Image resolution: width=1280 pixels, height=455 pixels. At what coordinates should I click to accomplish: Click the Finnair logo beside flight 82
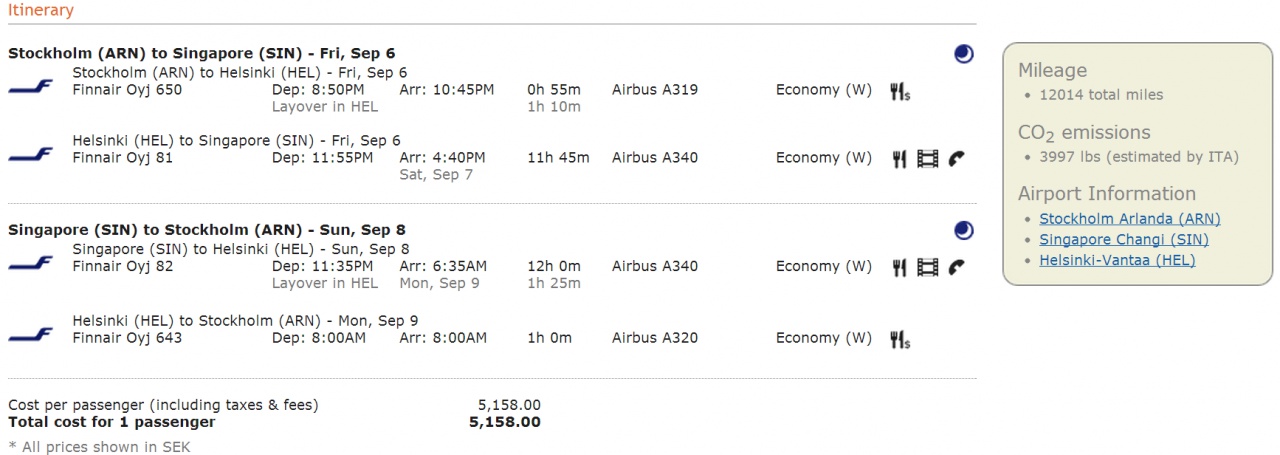[x=31, y=265]
